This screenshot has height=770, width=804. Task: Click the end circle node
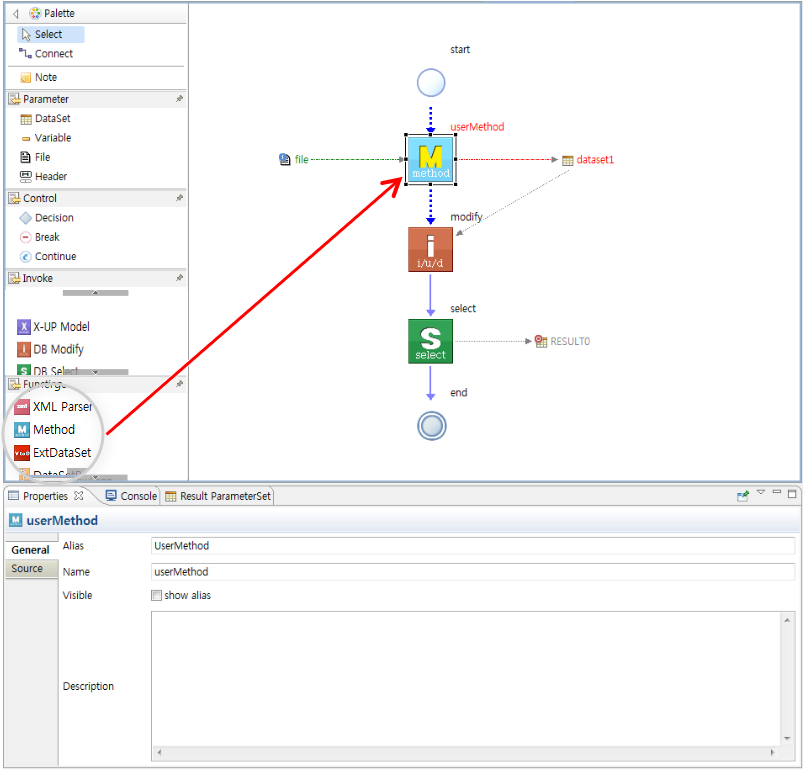431,426
